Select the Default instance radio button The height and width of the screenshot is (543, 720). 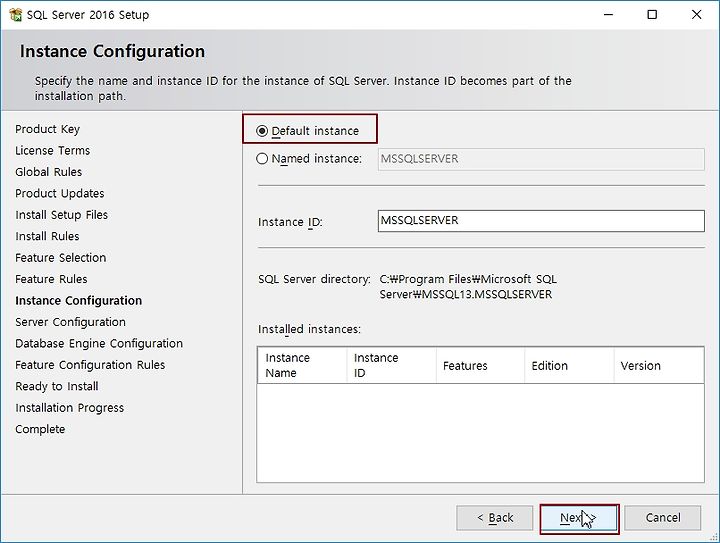pos(262,131)
